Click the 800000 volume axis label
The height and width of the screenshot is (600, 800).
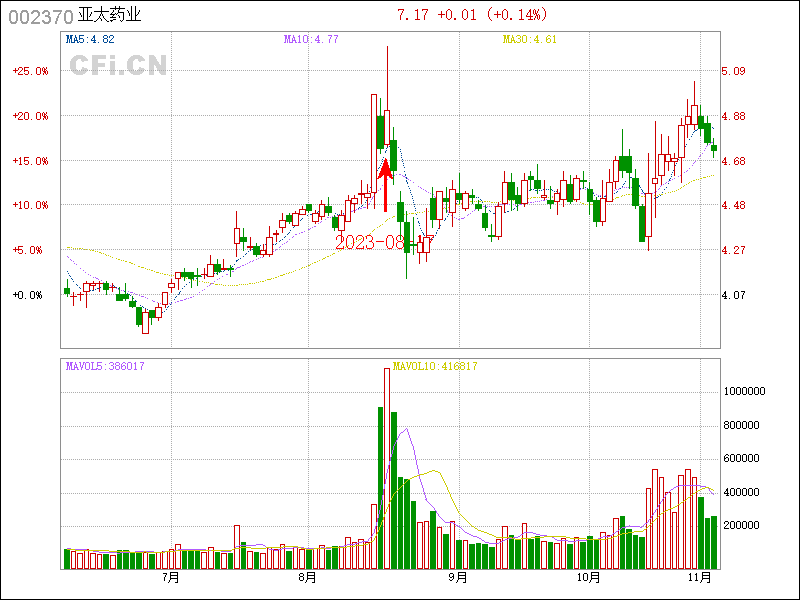click(741, 425)
